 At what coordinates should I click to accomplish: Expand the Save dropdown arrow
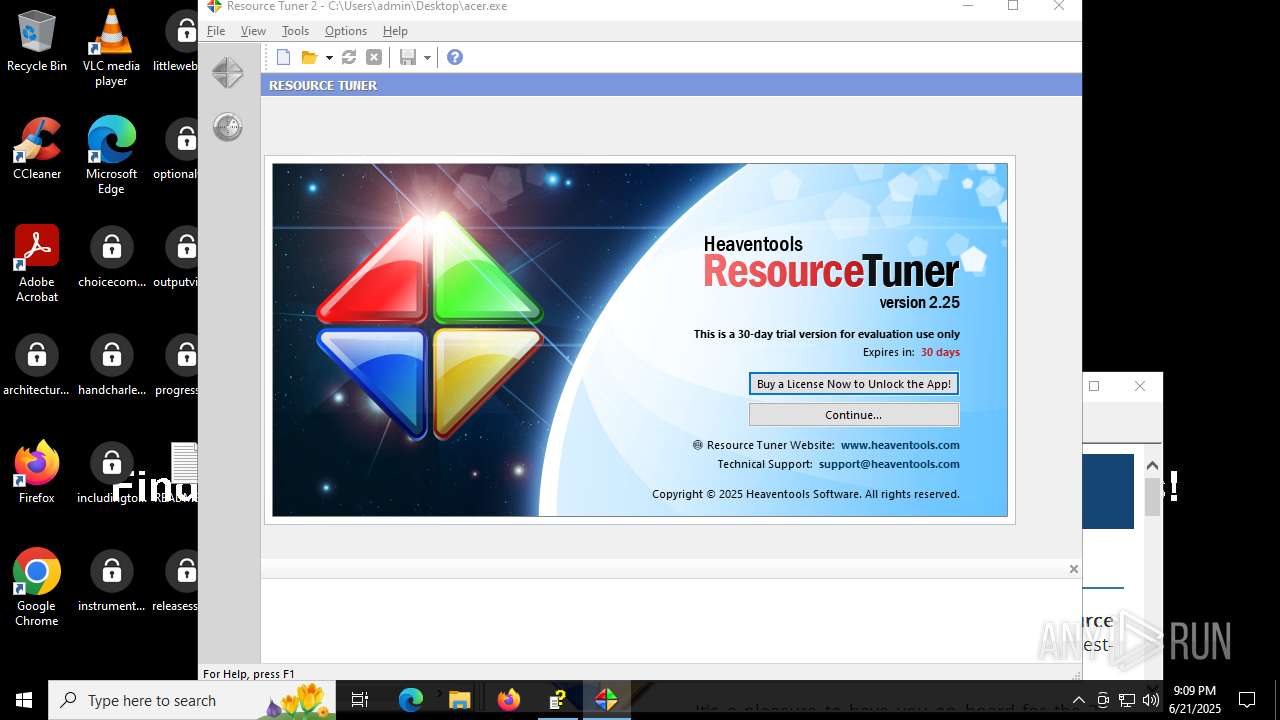click(427, 58)
